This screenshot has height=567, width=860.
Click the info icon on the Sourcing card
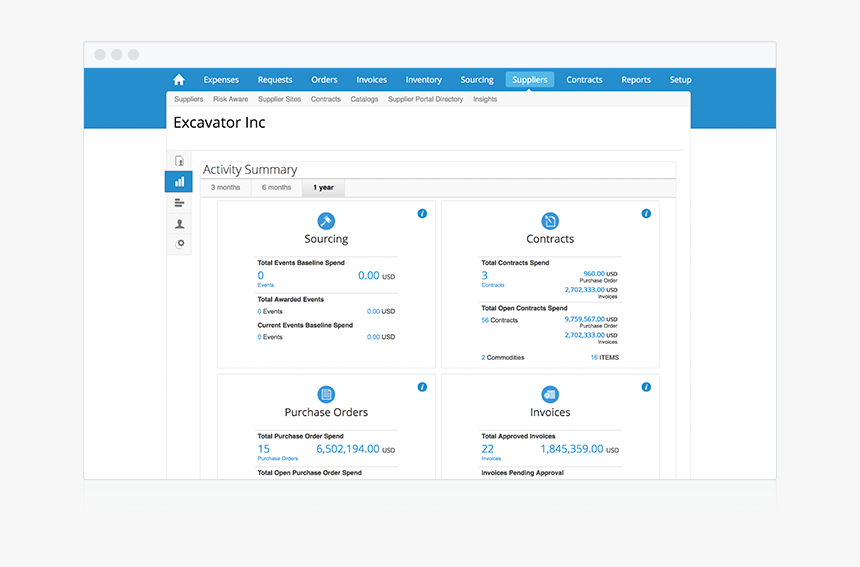tap(422, 214)
